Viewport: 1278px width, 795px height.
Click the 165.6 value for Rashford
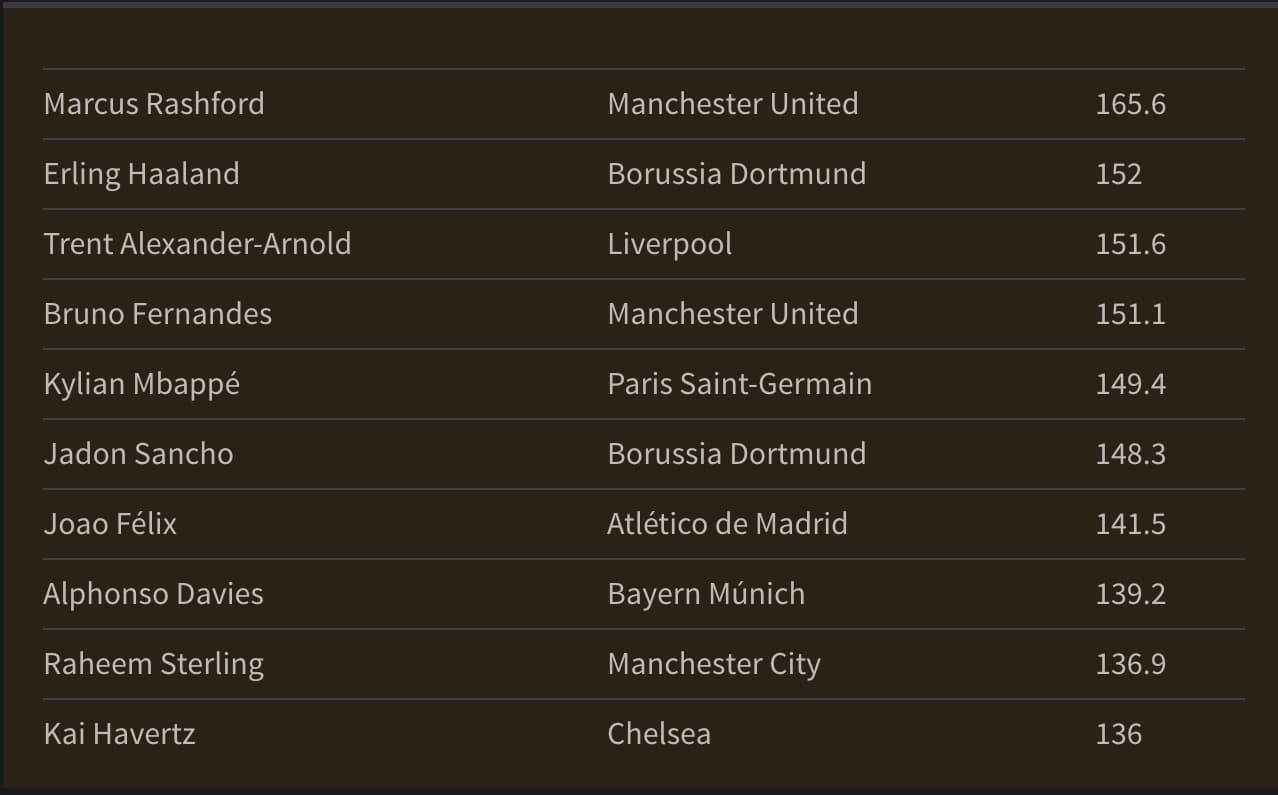(1131, 104)
